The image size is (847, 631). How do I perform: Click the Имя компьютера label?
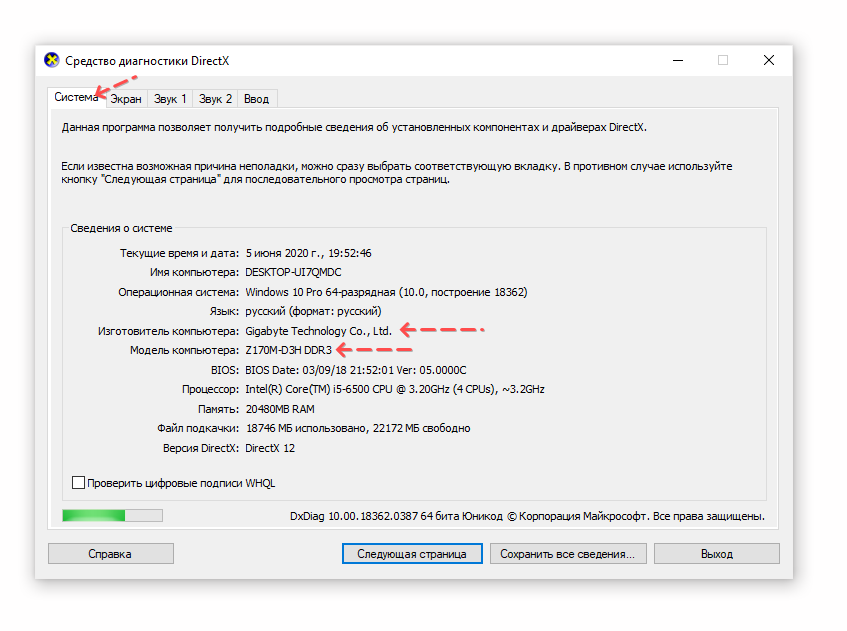point(194,272)
